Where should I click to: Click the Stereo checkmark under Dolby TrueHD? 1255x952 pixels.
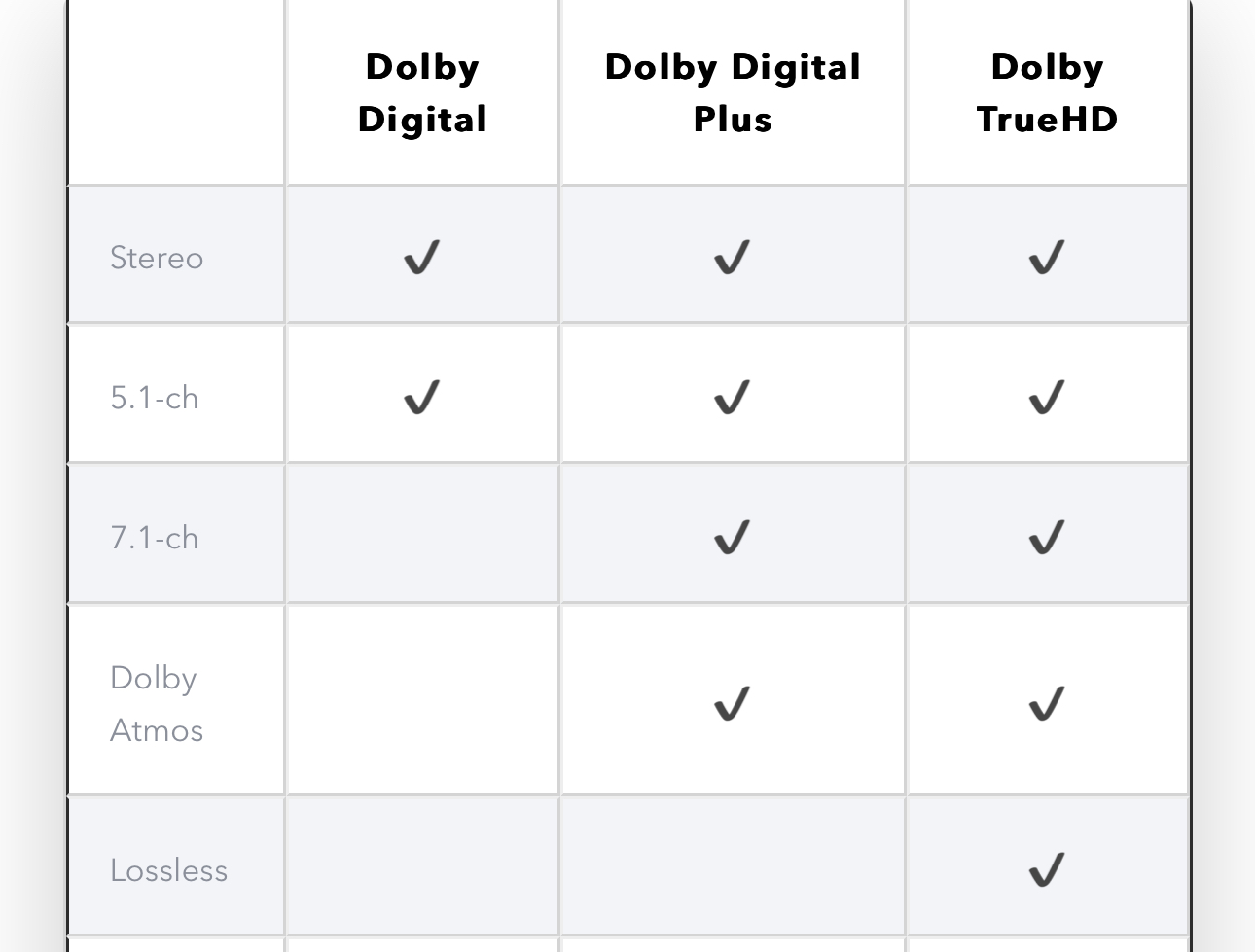pos(1047,258)
